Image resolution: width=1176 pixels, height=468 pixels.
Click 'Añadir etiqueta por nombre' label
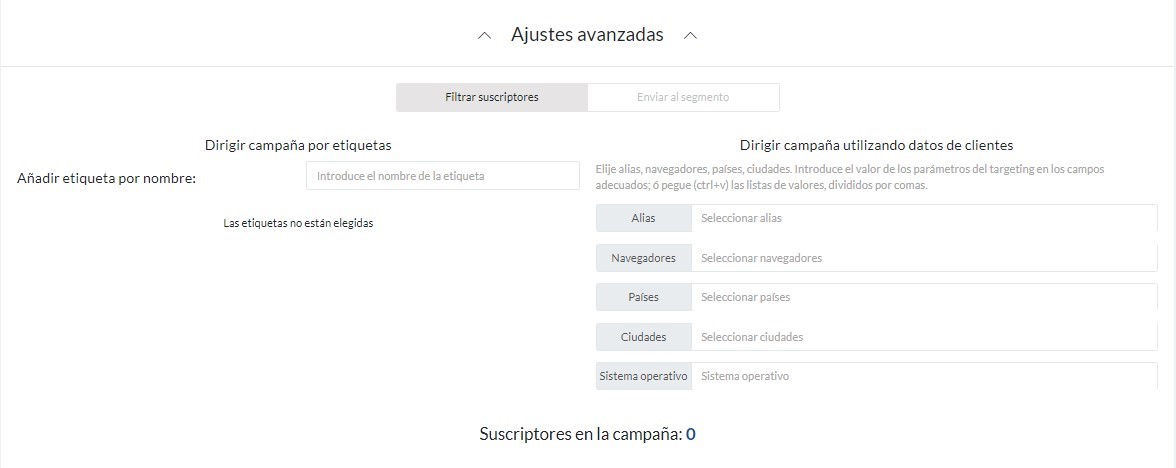(x=106, y=178)
